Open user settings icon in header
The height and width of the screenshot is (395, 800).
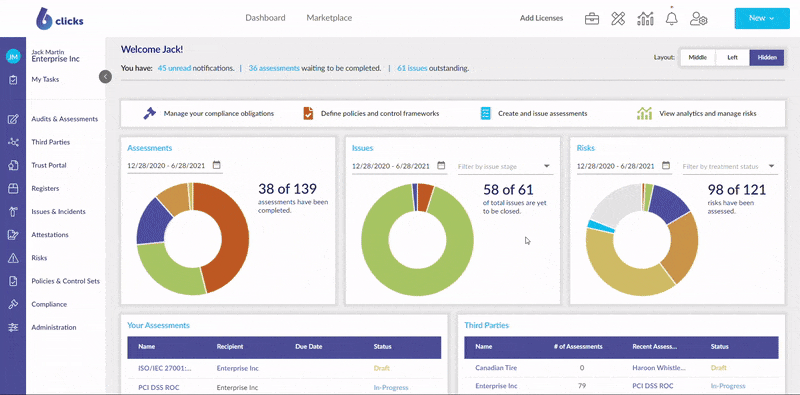698,19
